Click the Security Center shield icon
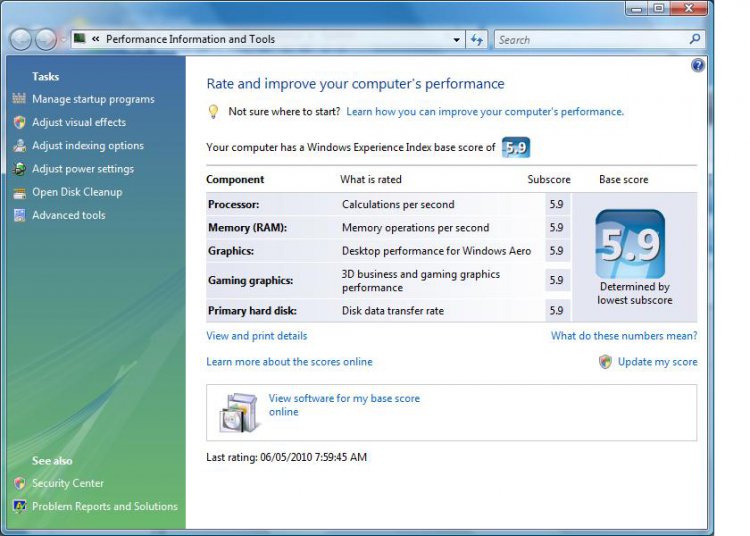This screenshot has width=750, height=536. 20,483
